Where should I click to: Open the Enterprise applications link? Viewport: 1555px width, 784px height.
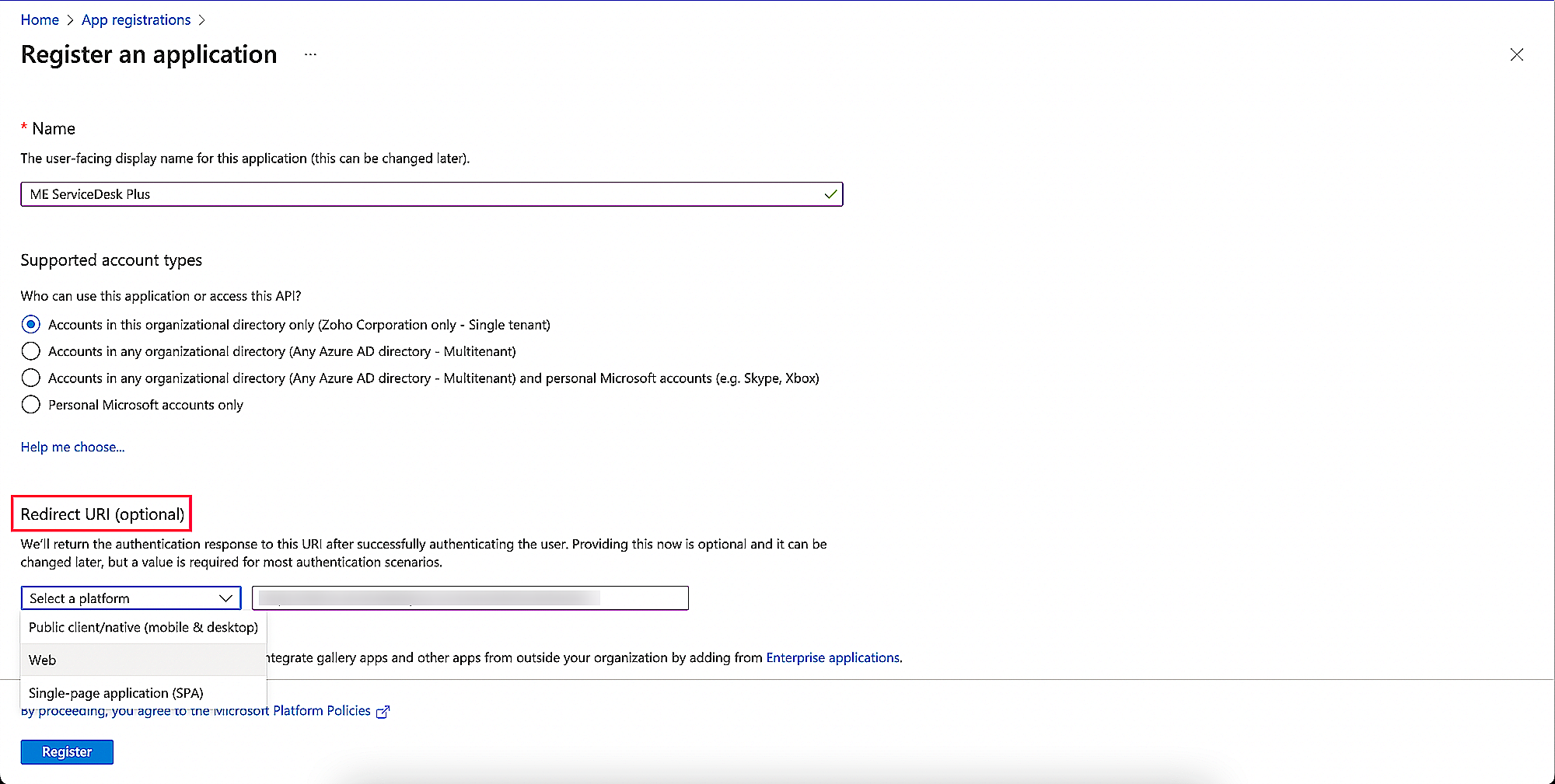point(833,657)
